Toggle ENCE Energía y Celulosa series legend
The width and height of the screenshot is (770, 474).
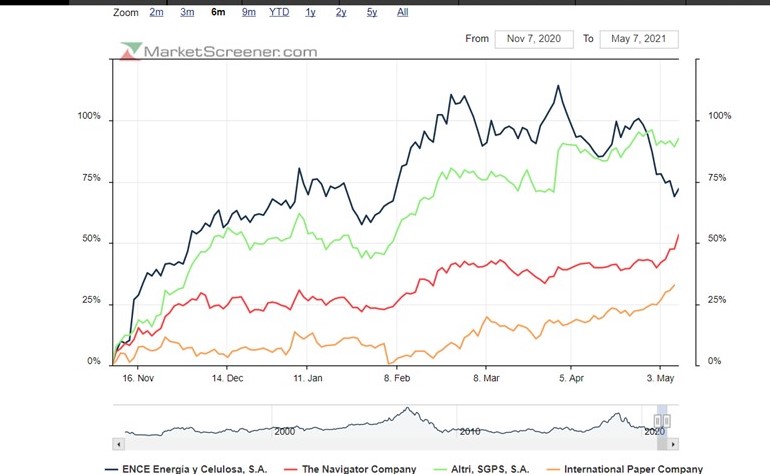coord(187,469)
